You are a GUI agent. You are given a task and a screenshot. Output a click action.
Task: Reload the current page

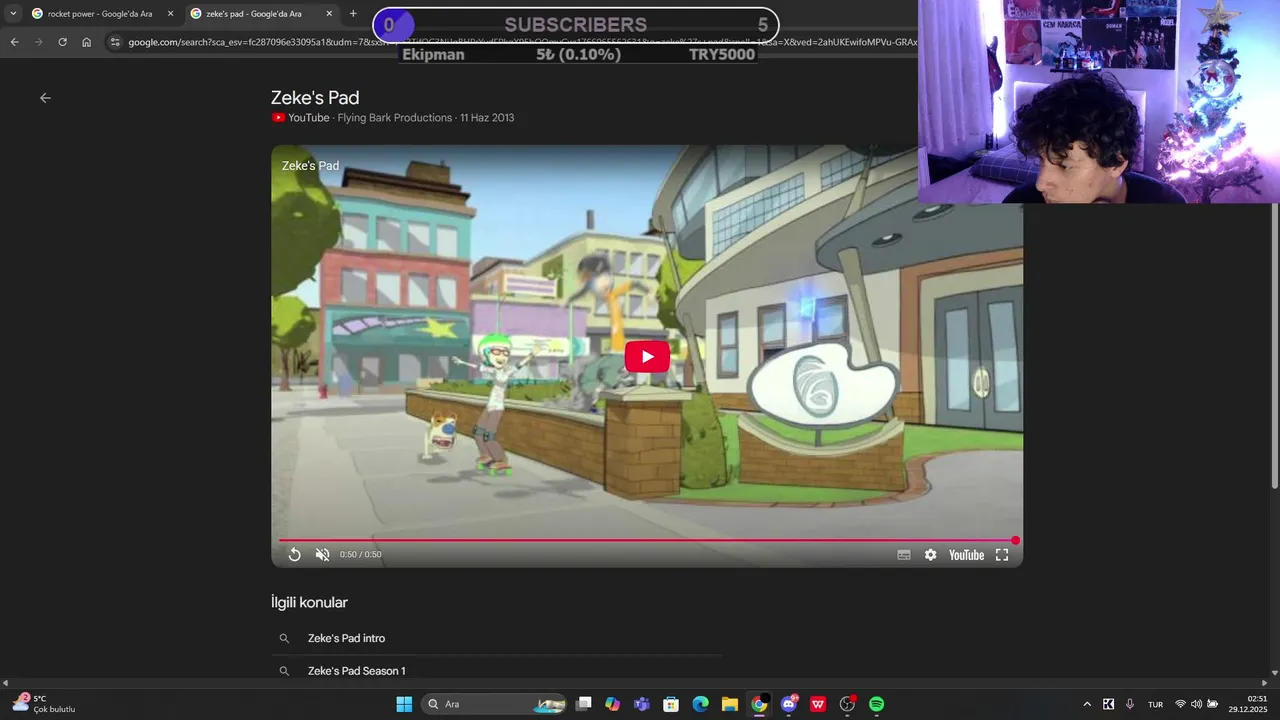pyautogui.click(x=62, y=42)
